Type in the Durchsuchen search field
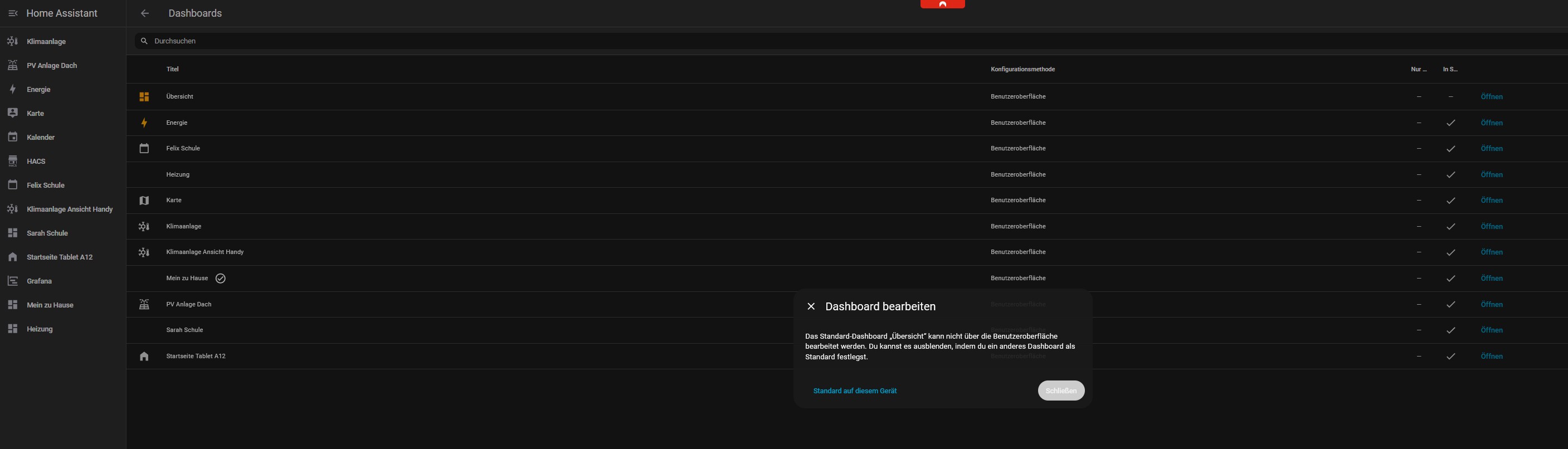The image size is (1568, 449). [x=487, y=41]
